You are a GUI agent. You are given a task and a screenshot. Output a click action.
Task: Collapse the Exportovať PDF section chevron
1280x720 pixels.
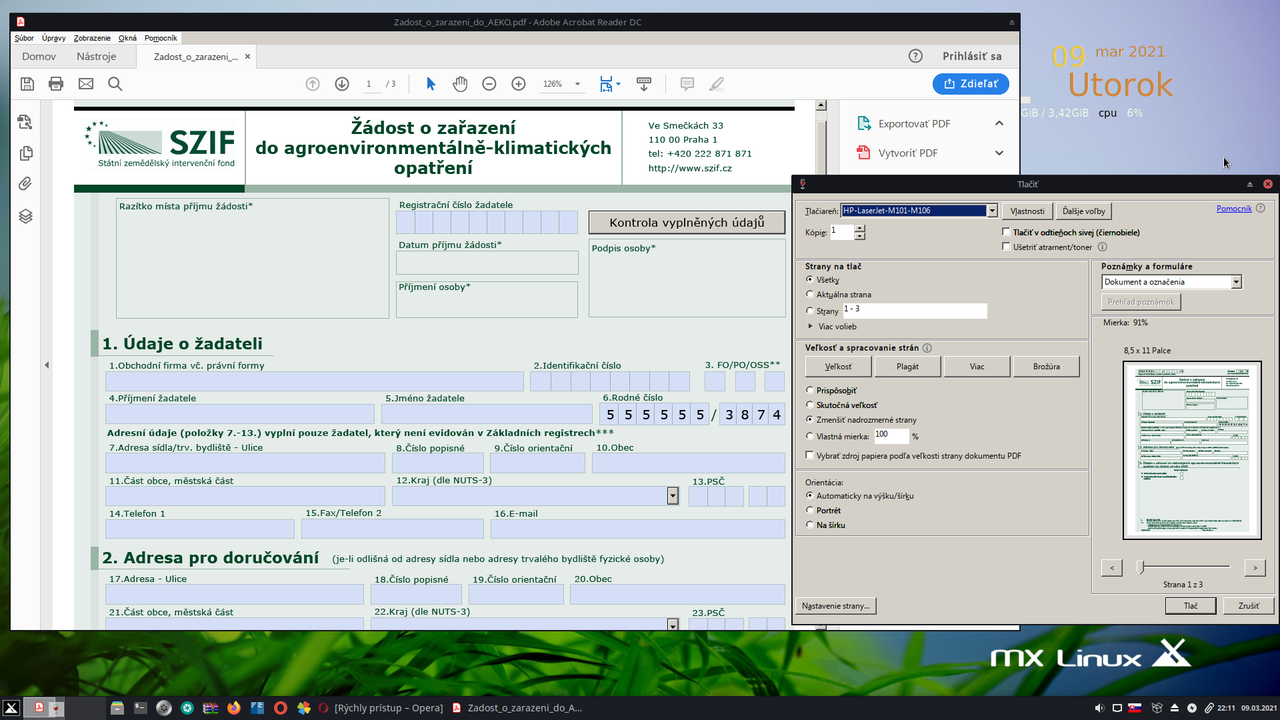coord(998,124)
